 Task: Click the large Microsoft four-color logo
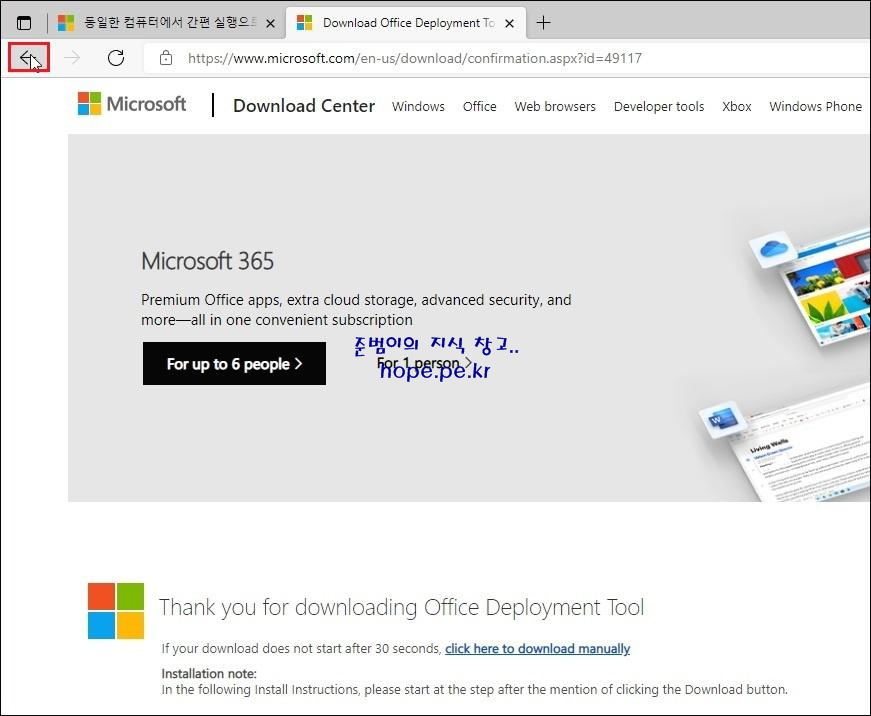pyautogui.click(x=116, y=610)
